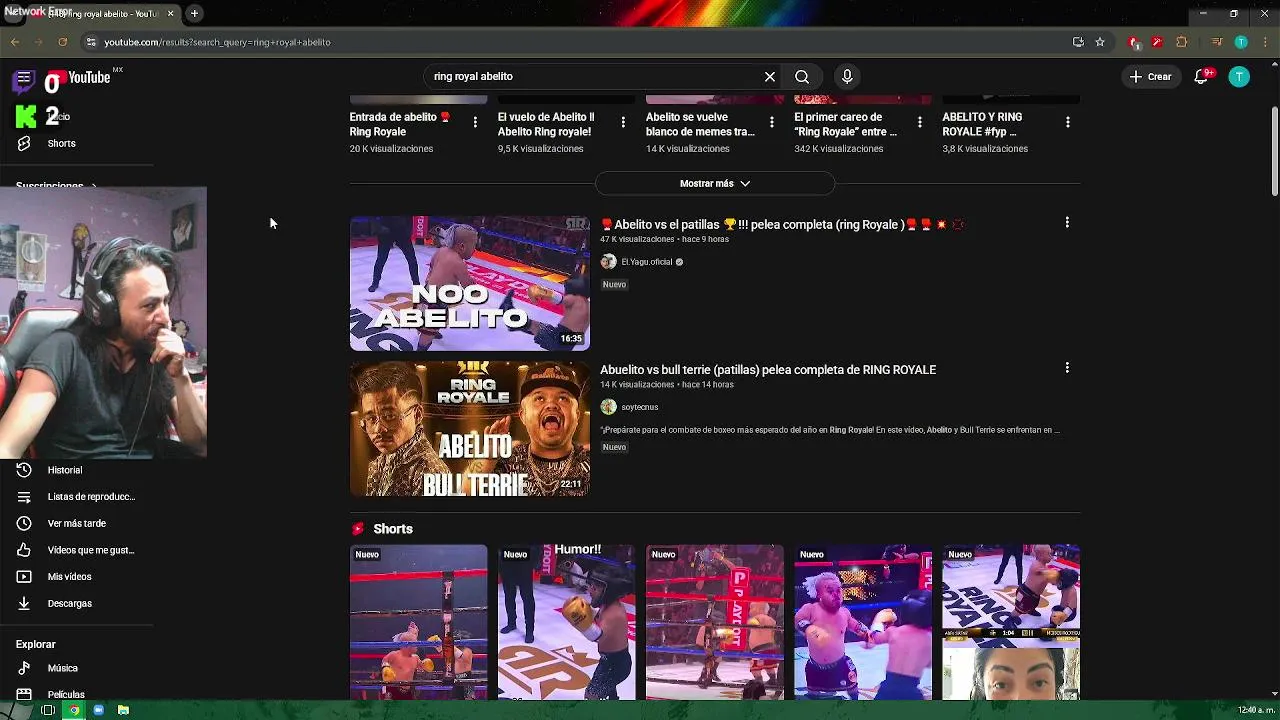Reload the page with browser refresh icon
This screenshot has width=1280, height=720.
click(x=62, y=42)
